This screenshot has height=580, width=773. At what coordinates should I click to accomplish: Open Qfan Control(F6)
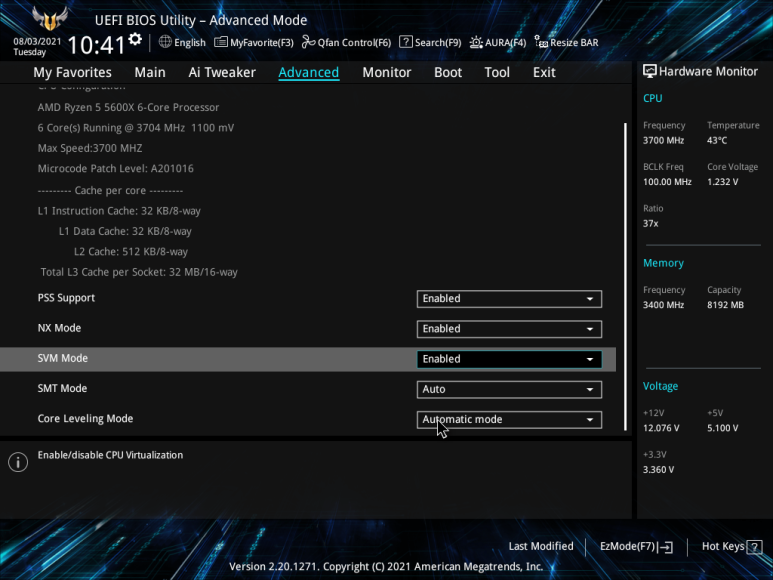pos(346,42)
